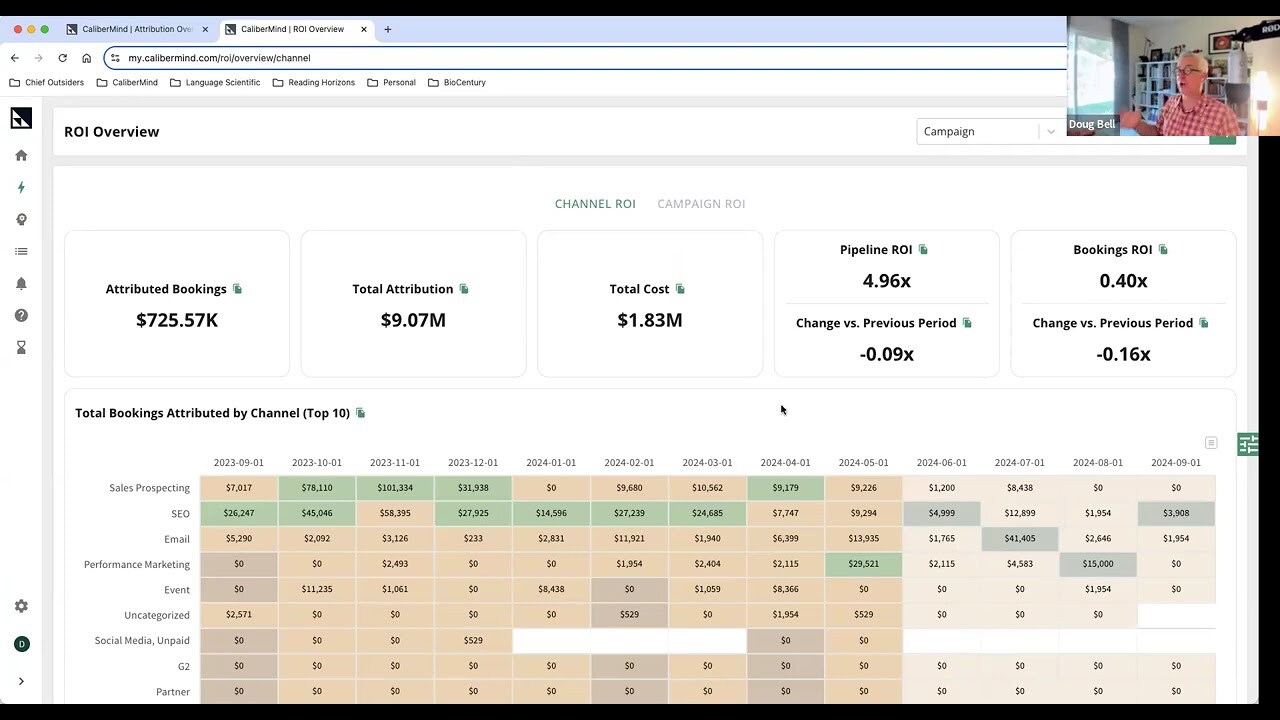Switch to the CAMPAIGN ROI tab
Image resolution: width=1280 pixels, height=720 pixels.
tap(701, 203)
